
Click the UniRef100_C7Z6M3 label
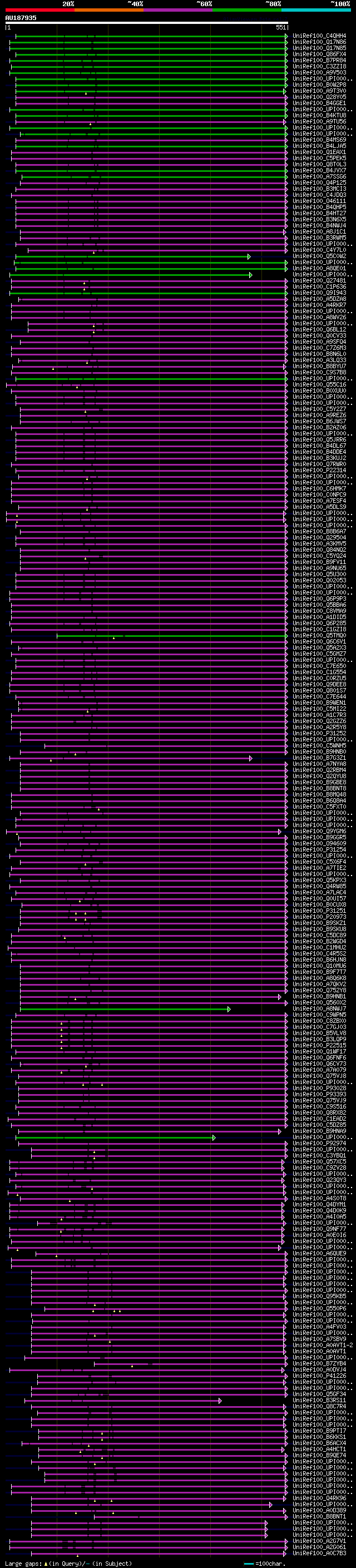(x=319, y=348)
